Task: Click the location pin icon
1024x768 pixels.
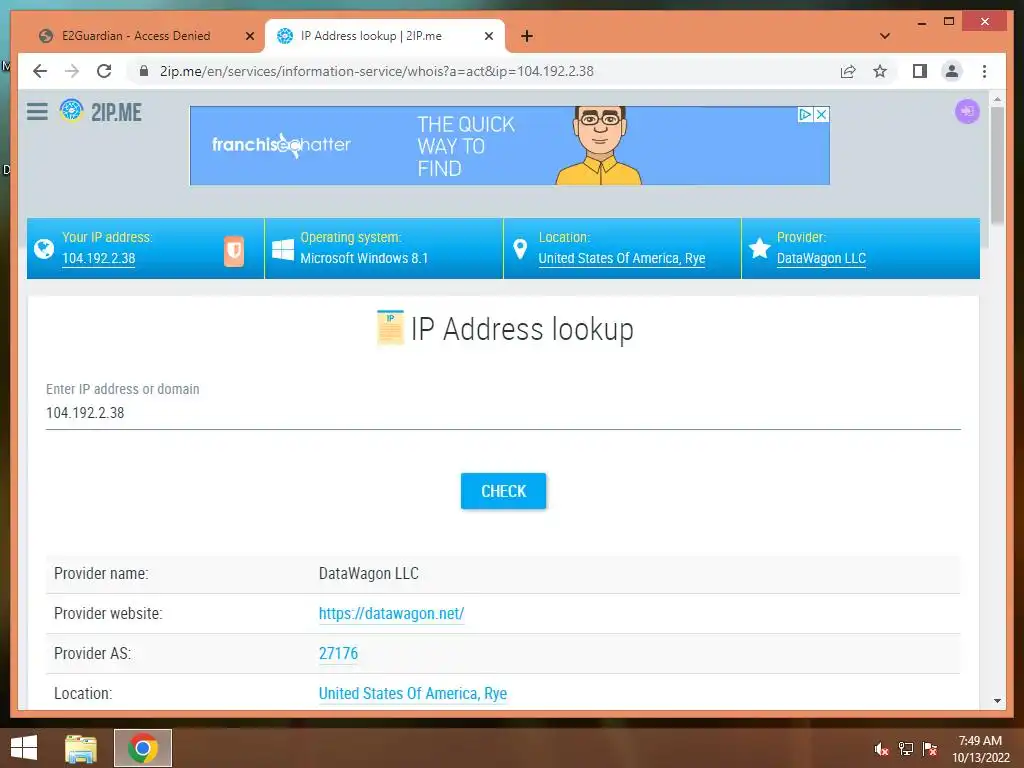Action: pyautogui.click(x=520, y=249)
